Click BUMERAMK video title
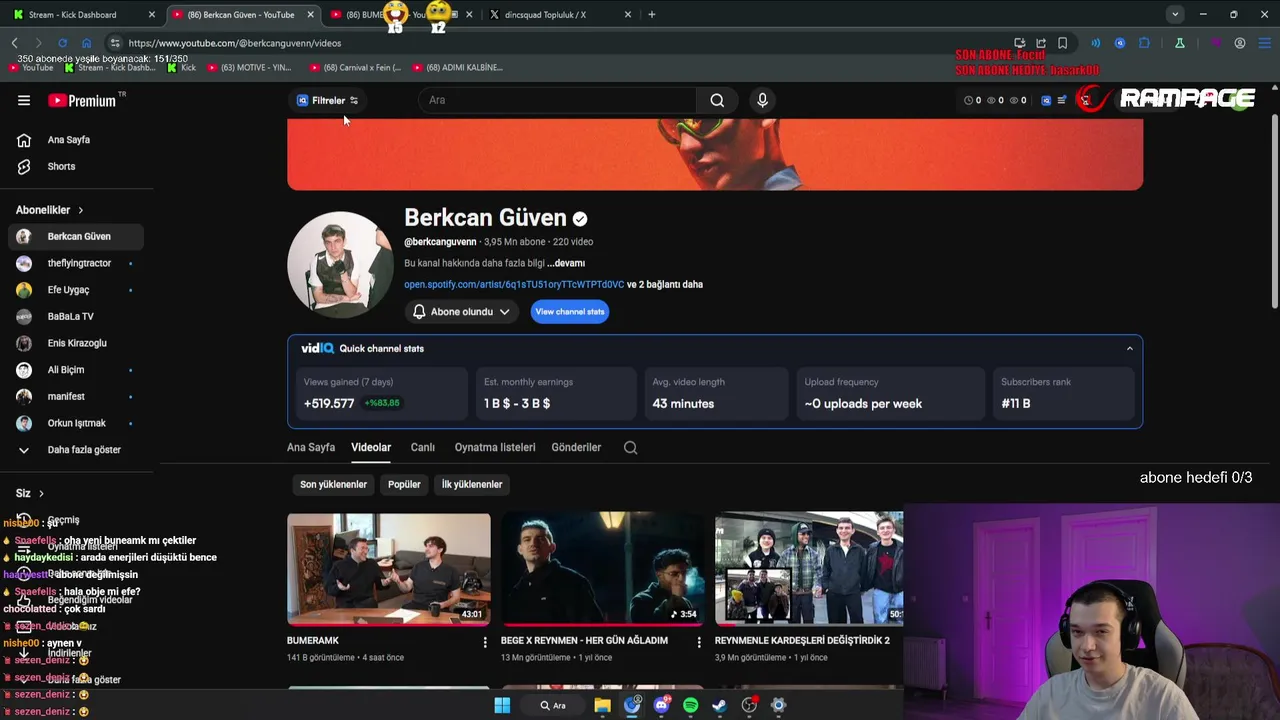Screen dimensions: 1280x720 pyautogui.click(x=313, y=640)
